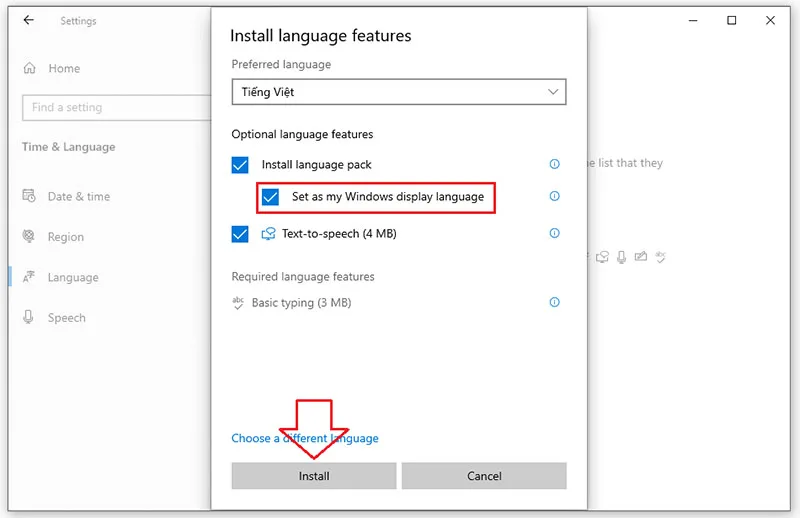800x518 pixels.
Task: Toggle Set as my Windows display language
Action: pos(270,197)
